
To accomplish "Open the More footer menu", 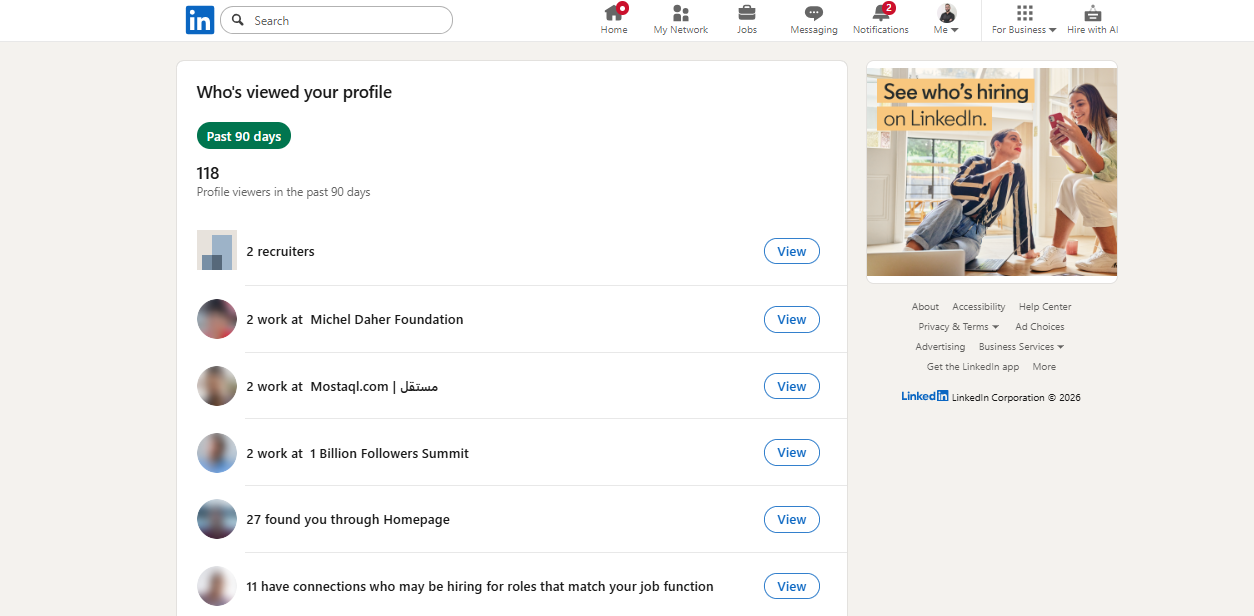I will (x=1044, y=366).
